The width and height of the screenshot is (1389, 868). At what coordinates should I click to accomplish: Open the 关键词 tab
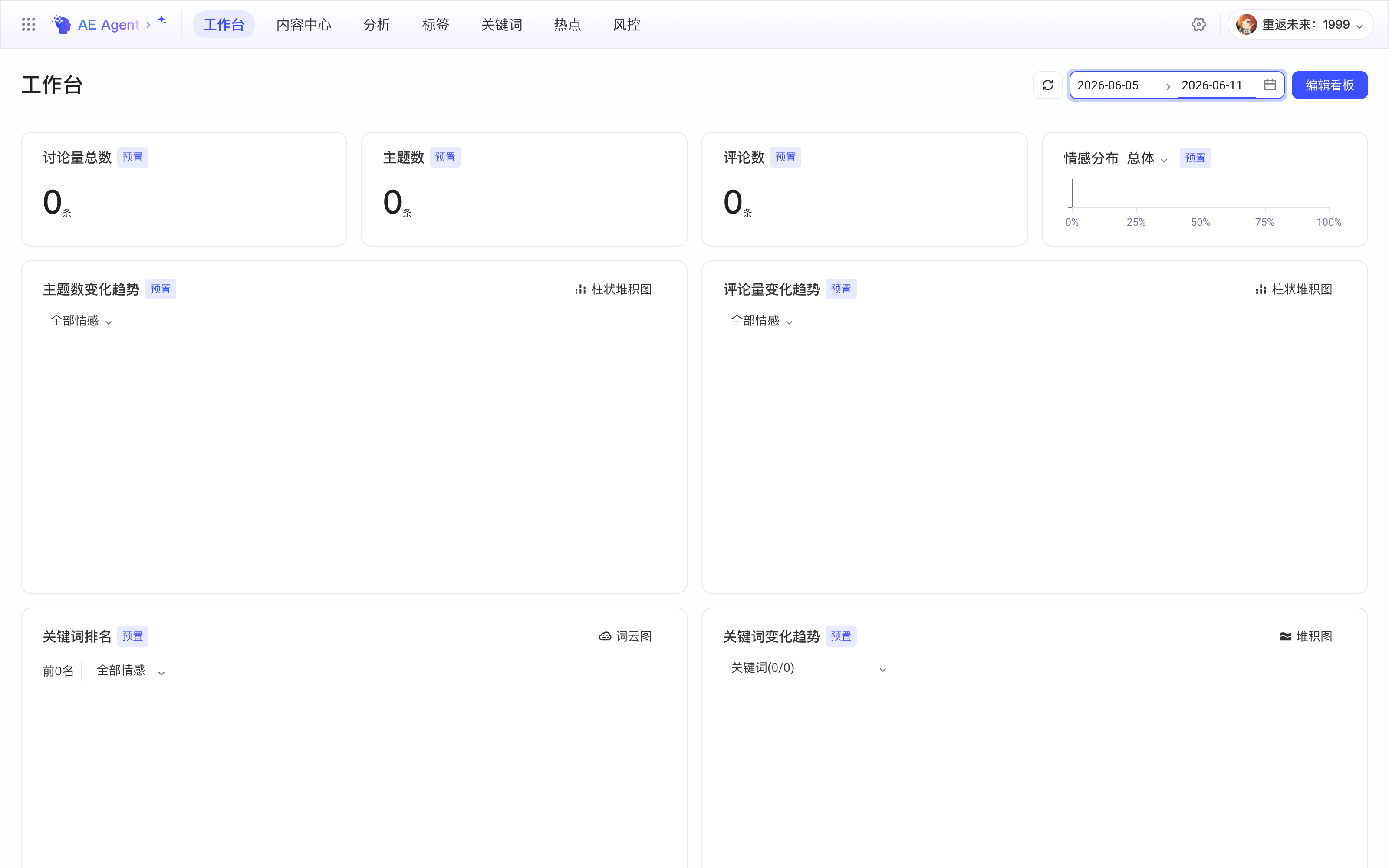(502, 25)
